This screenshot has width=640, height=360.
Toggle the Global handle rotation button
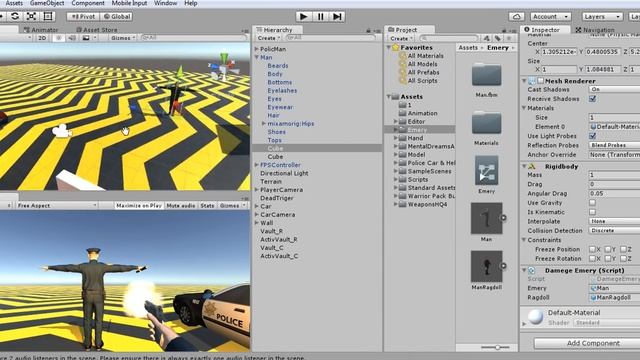(x=116, y=17)
